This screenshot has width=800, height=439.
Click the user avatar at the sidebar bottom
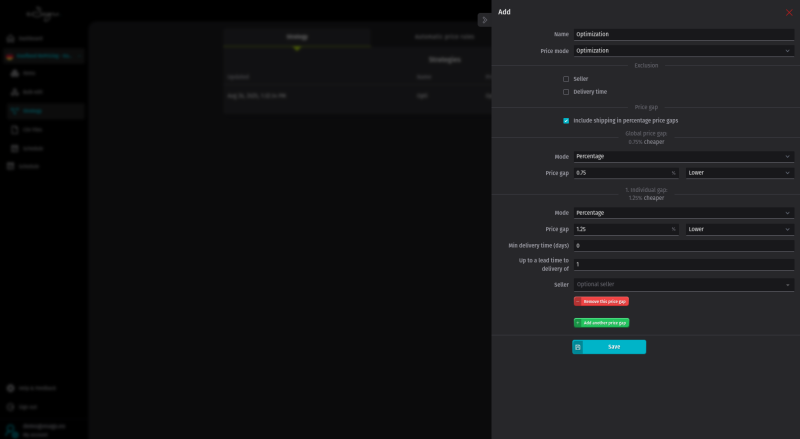[12, 429]
